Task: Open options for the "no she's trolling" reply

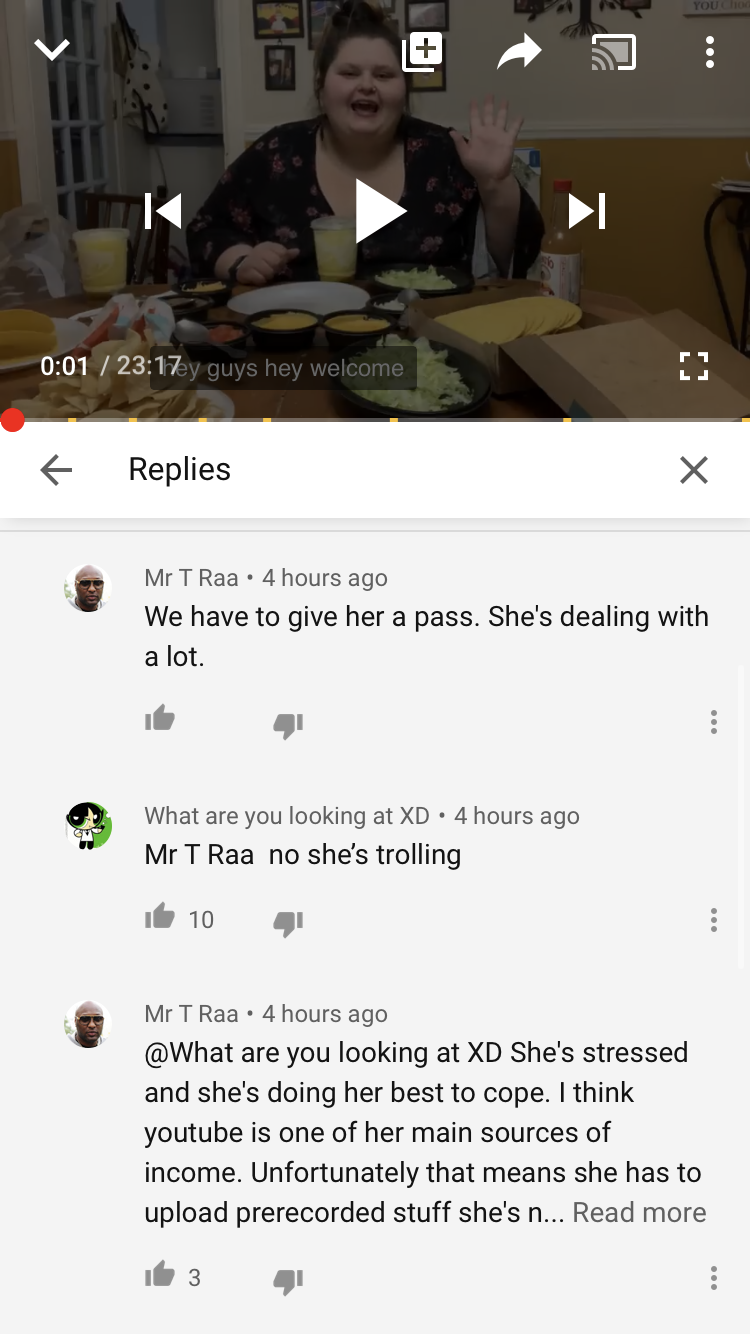Action: (x=713, y=920)
